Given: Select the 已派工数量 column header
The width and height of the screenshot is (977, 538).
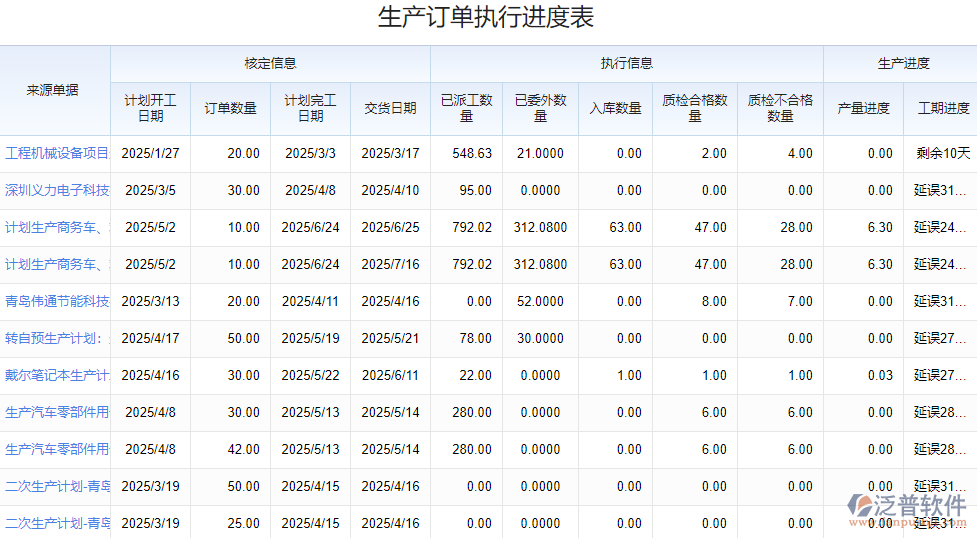Looking at the screenshot, I should tap(467, 108).
